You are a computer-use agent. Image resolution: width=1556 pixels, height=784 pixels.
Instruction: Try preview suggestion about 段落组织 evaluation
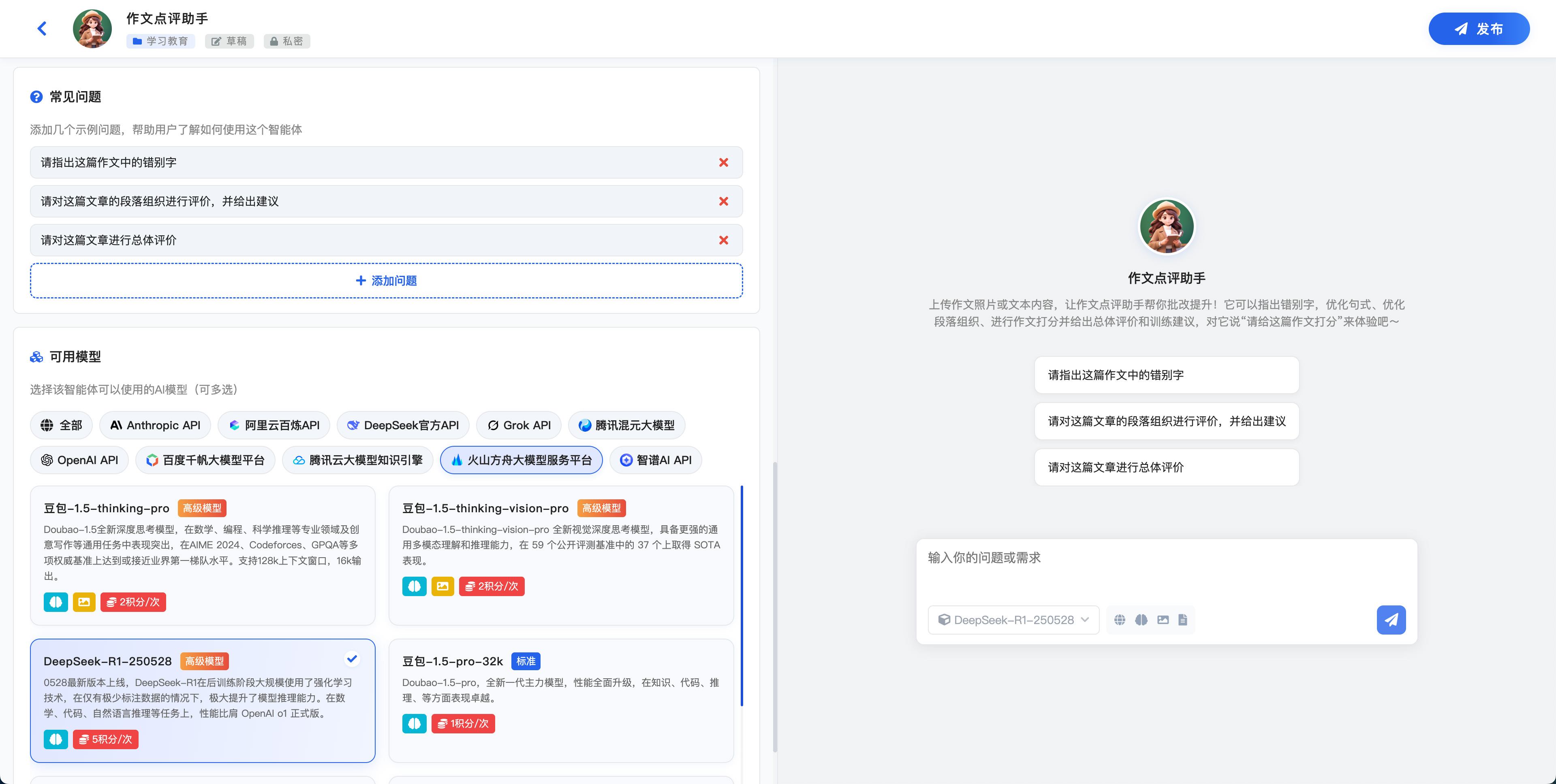1167,421
